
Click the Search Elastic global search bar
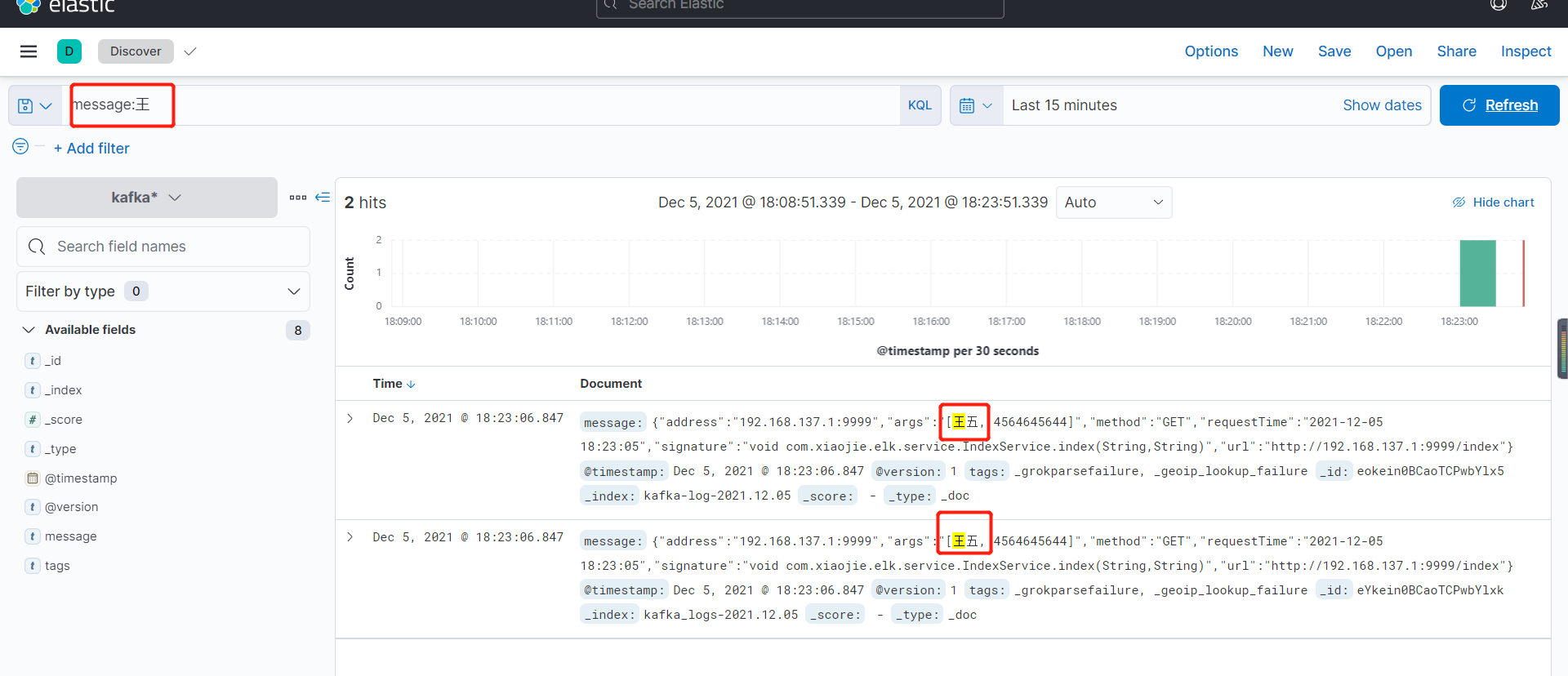800,7
